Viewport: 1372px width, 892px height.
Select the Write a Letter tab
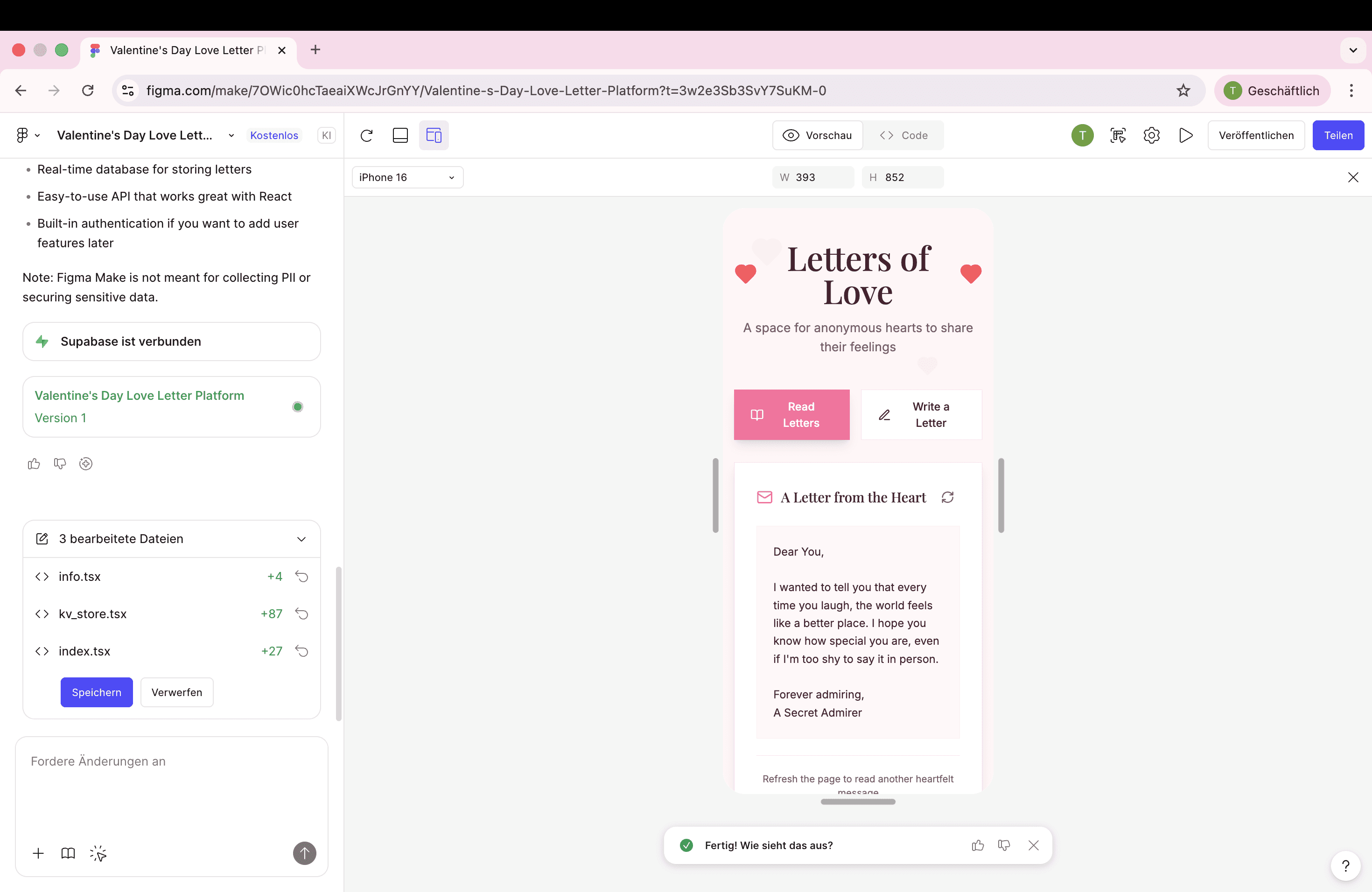tap(921, 415)
